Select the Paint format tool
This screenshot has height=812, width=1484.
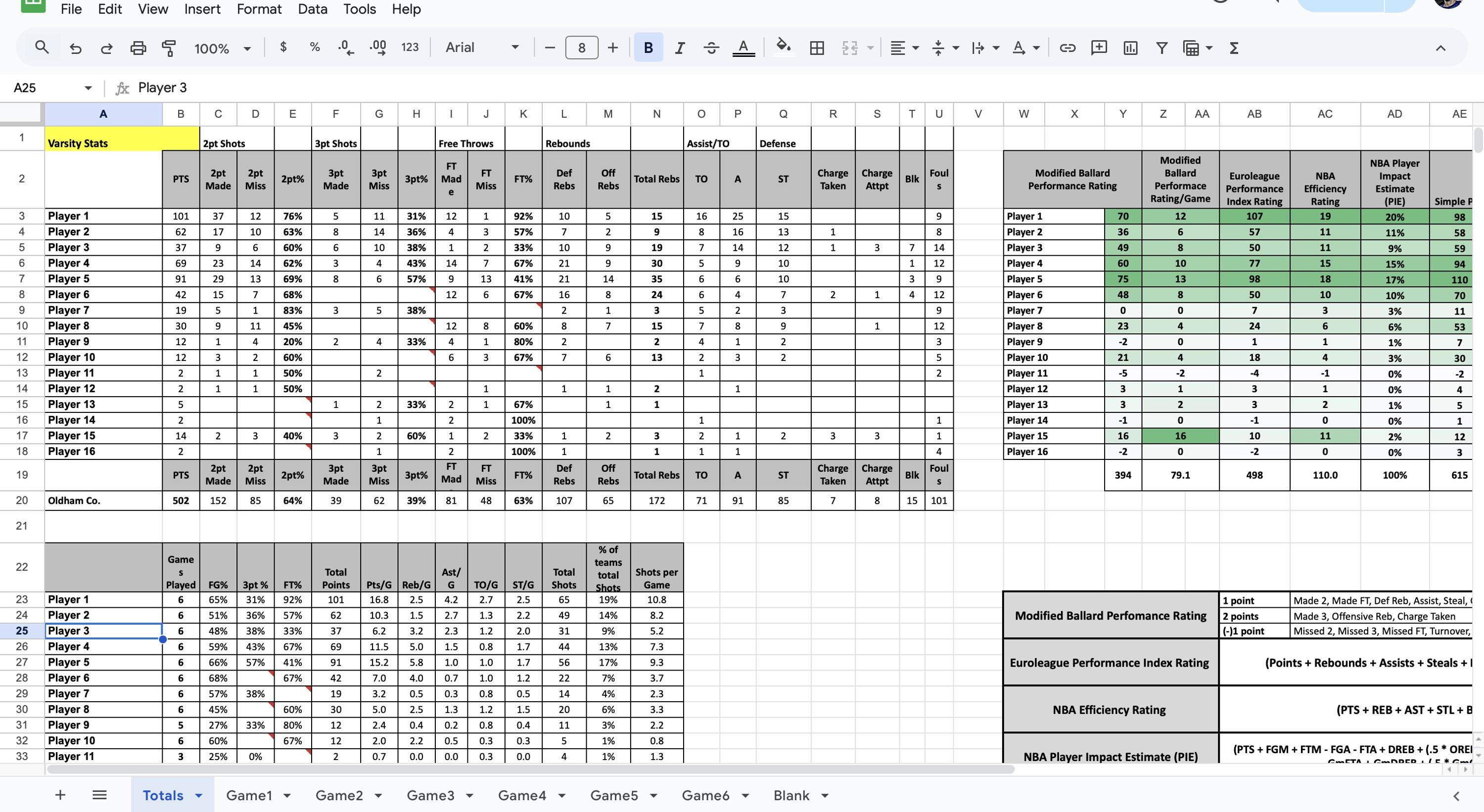pyautogui.click(x=169, y=47)
